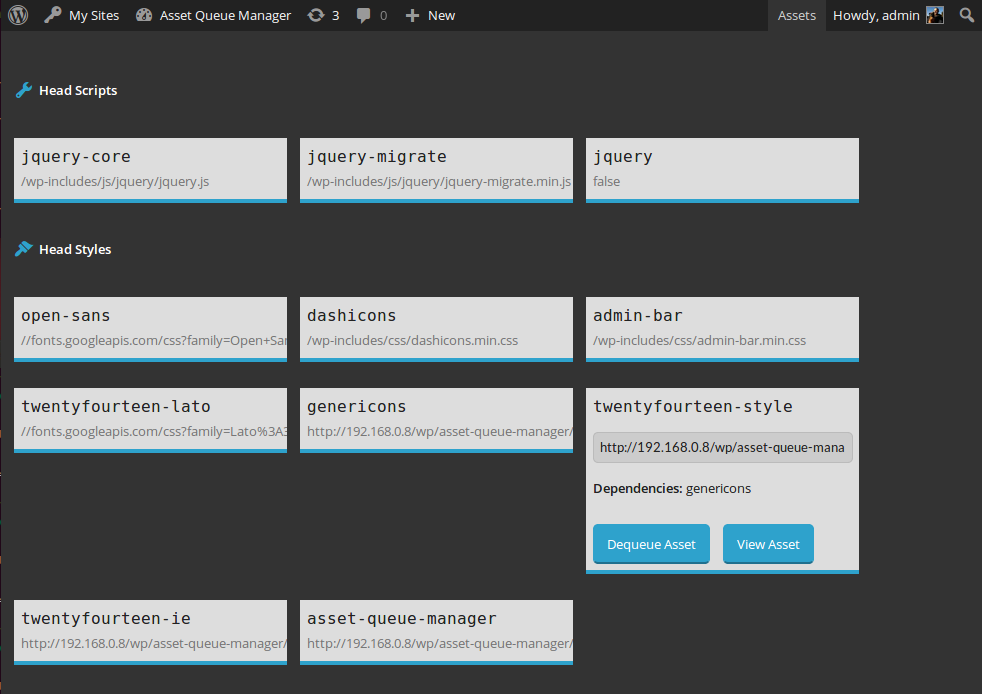The height and width of the screenshot is (694, 982).
Task: Click the comments bubble icon
Action: 363,16
